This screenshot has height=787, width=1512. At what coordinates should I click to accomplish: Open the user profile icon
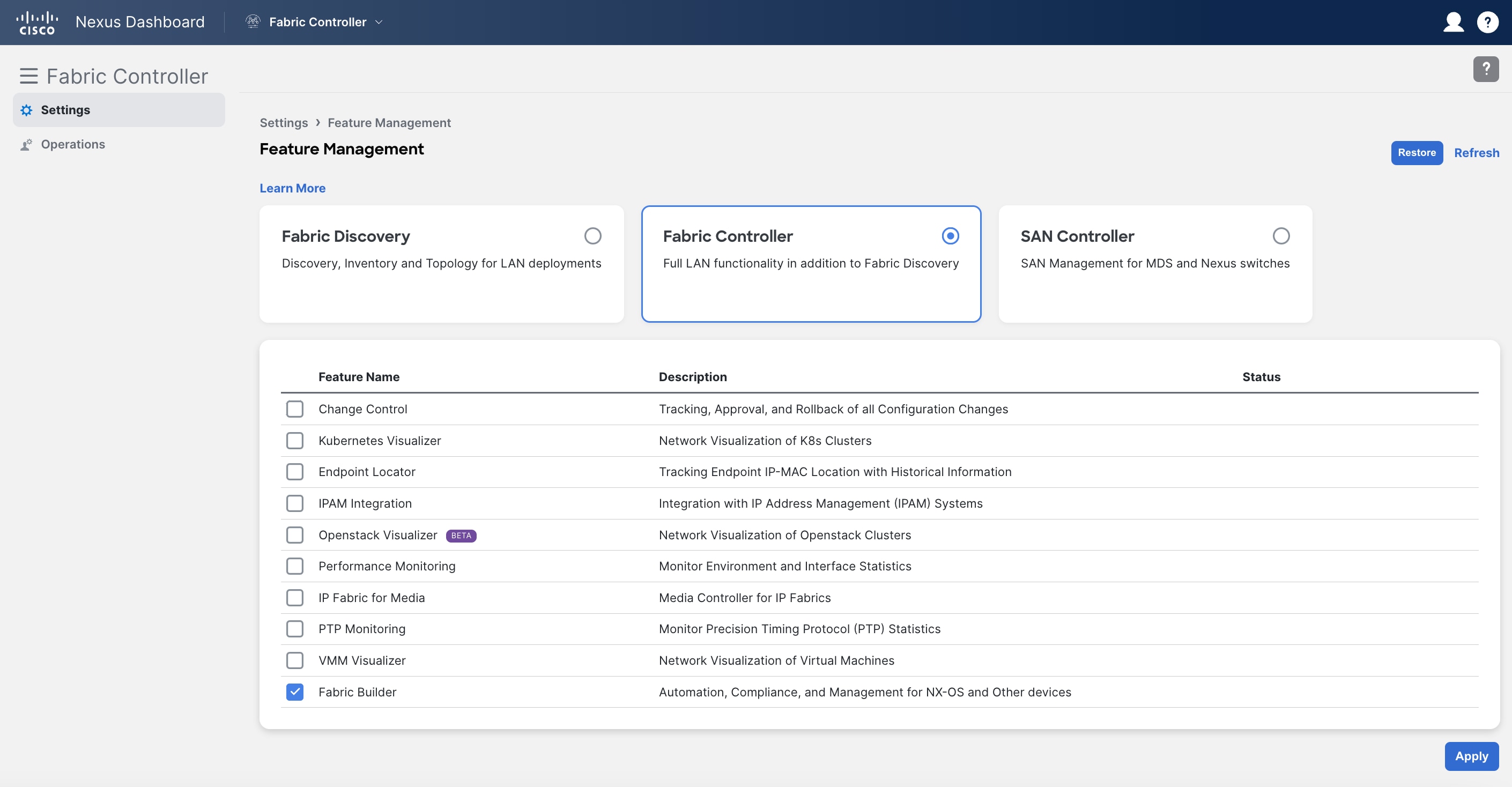tap(1454, 23)
